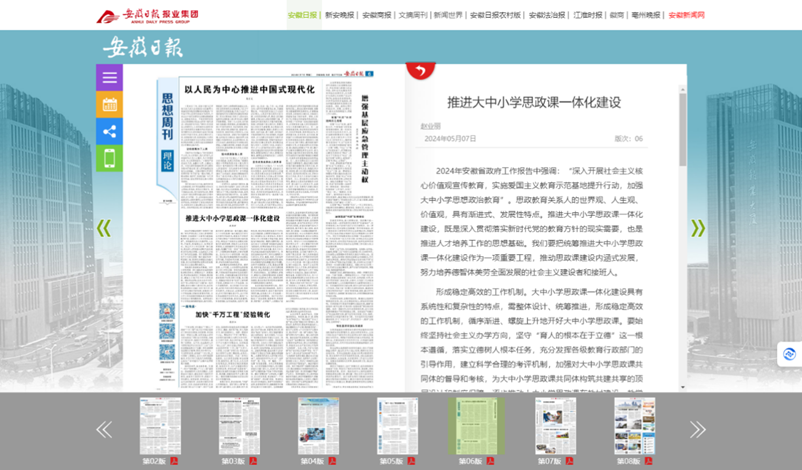Open the green mobile phone icon

[109, 158]
